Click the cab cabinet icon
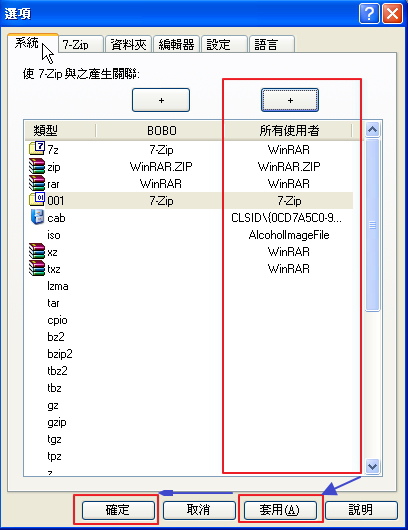The width and height of the screenshot is (408, 530). click(x=37, y=217)
